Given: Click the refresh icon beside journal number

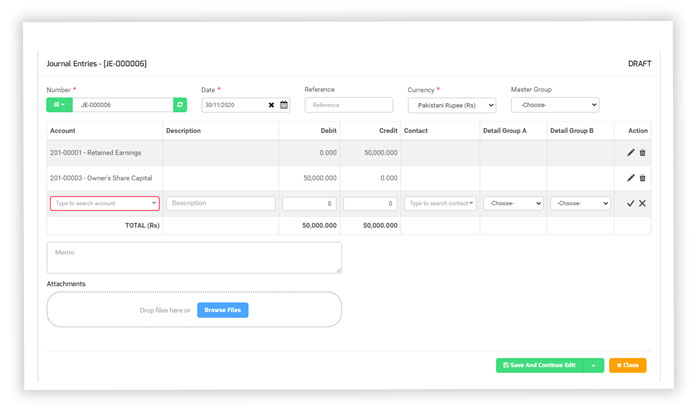Looking at the screenshot, I should 180,104.
